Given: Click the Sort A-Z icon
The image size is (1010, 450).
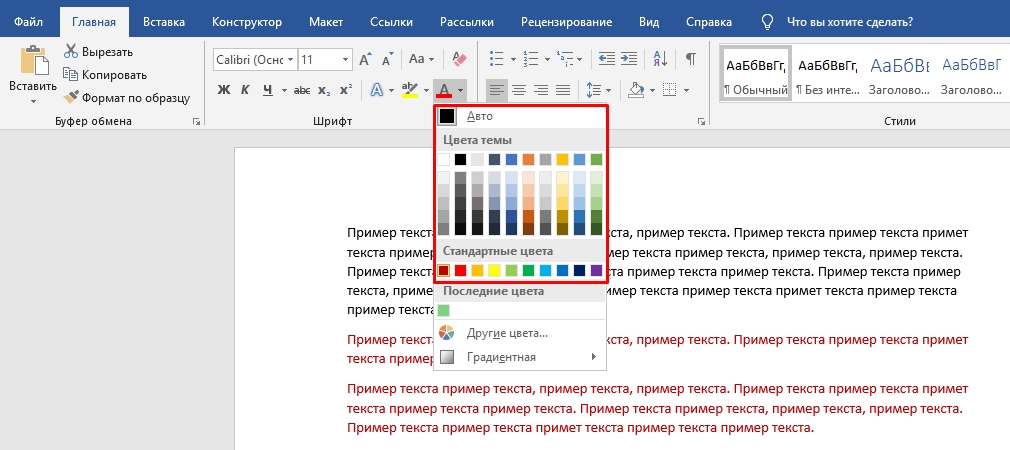Looking at the screenshot, I should (x=662, y=60).
